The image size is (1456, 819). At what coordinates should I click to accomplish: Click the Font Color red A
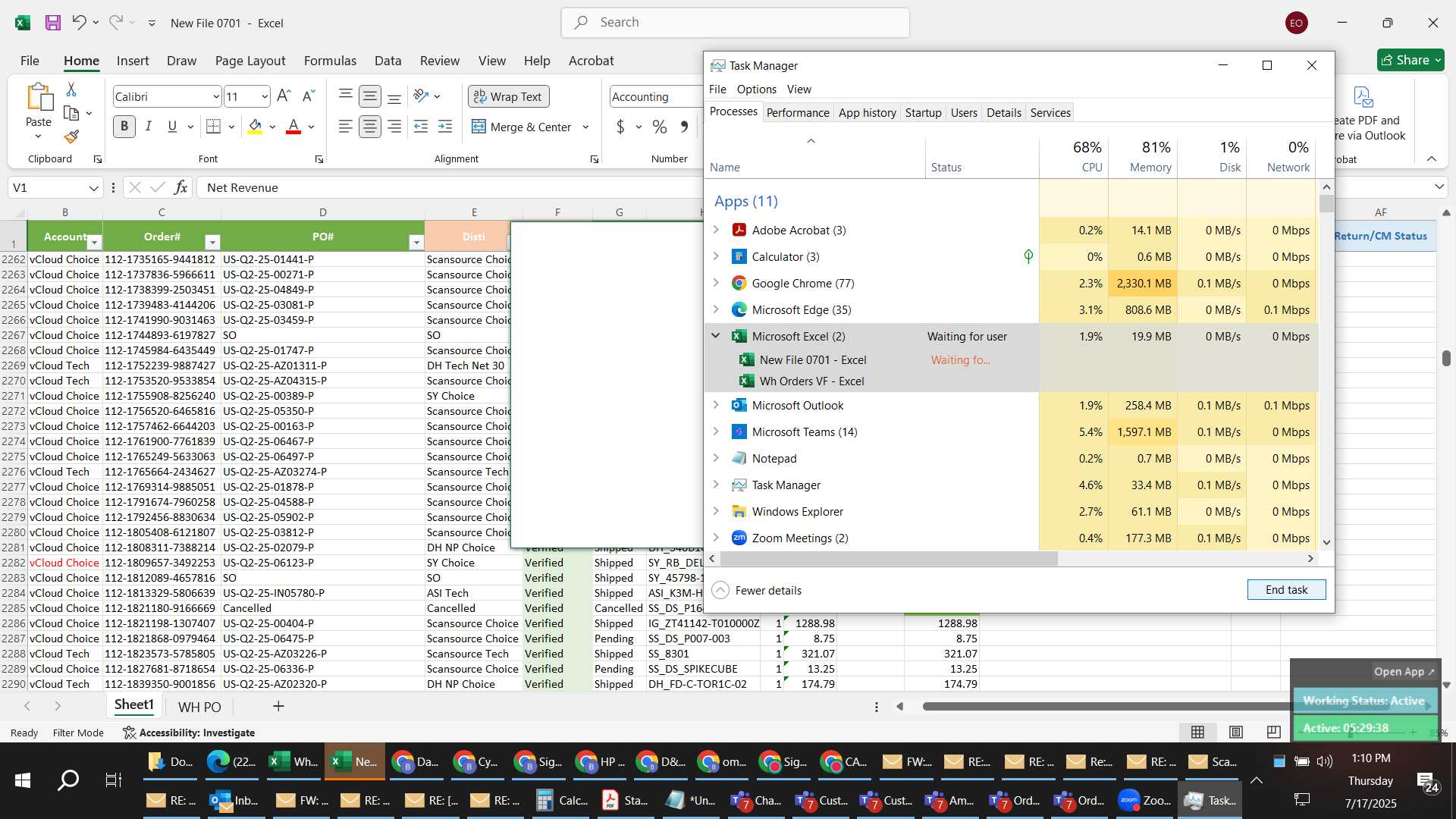pos(293,127)
